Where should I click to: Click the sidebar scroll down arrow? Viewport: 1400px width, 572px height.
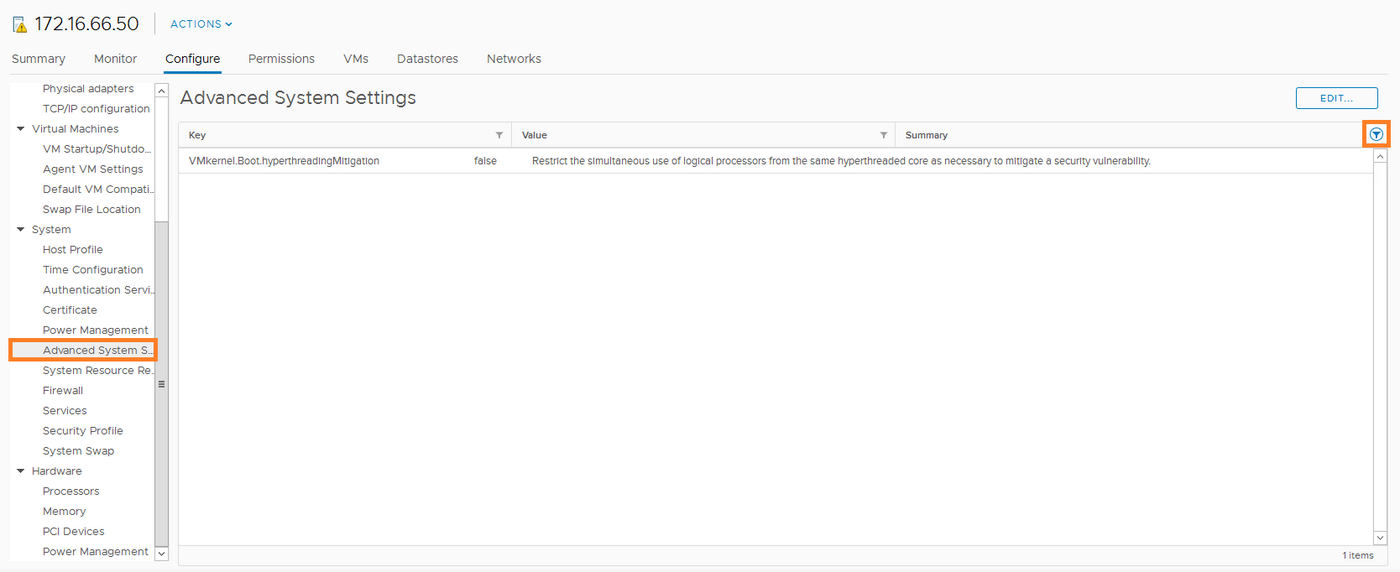point(162,552)
